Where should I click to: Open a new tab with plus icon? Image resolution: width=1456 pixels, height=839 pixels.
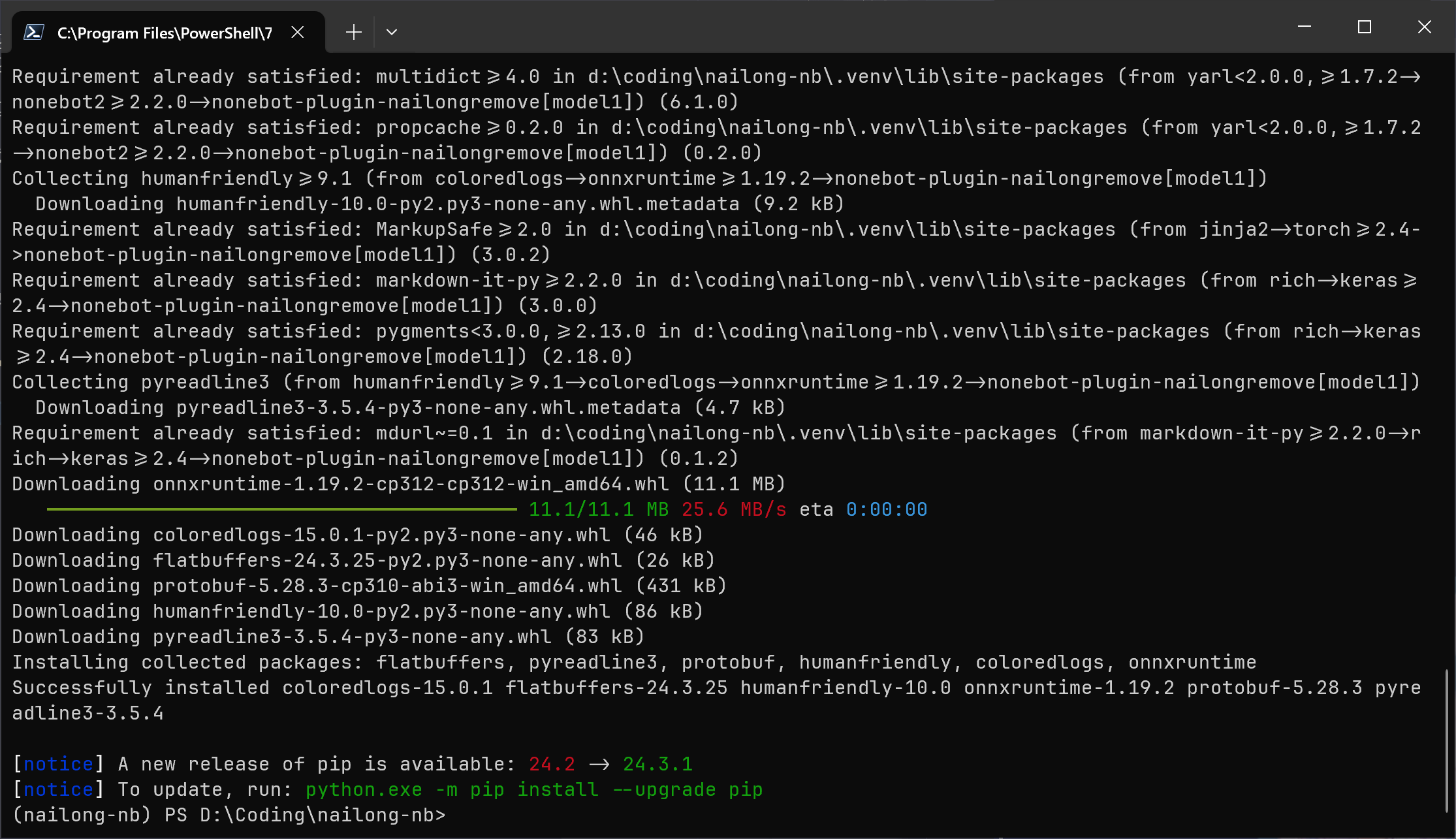click(x=354, y=32)
